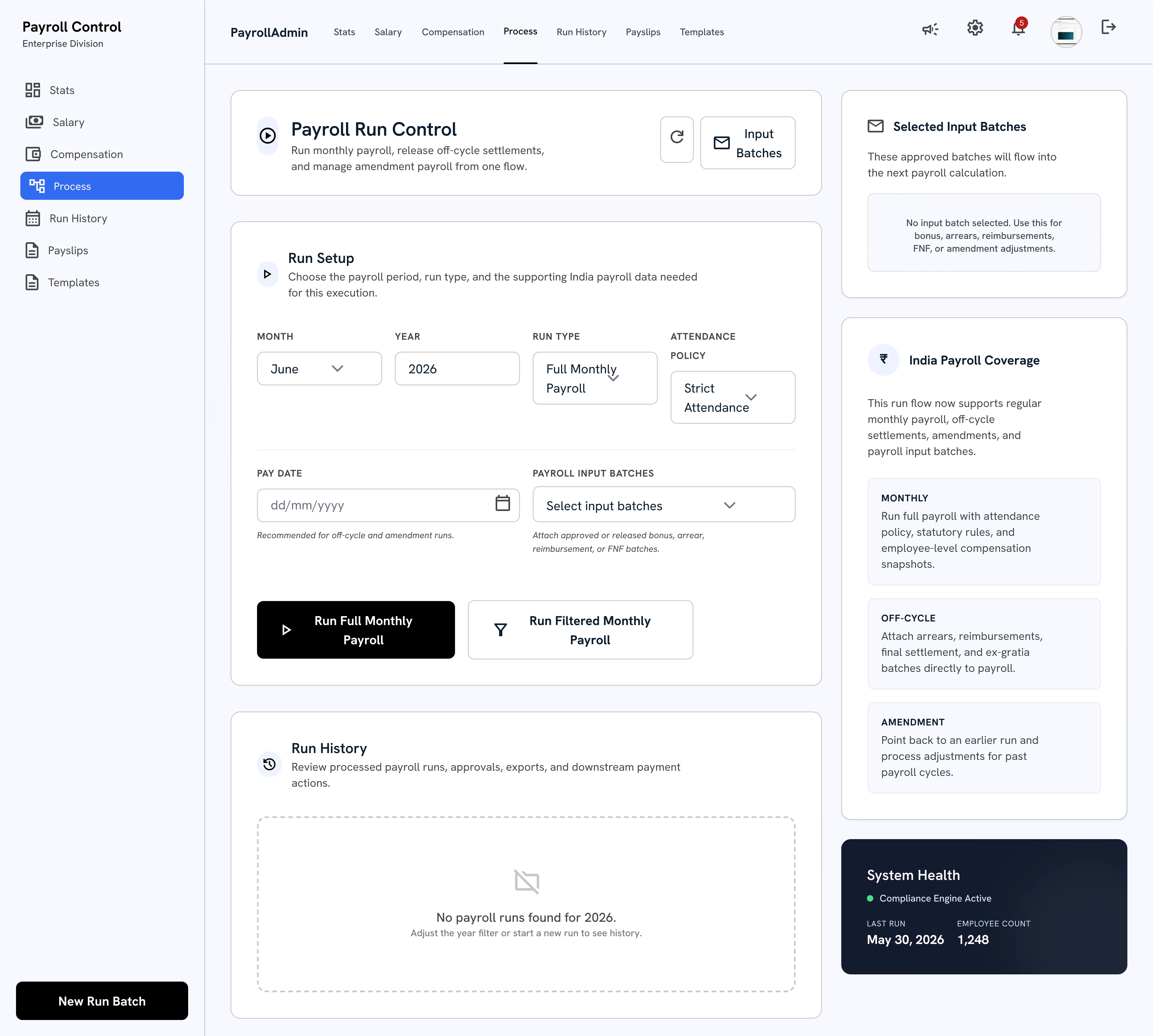Image resolution: width=1153 pixels, height=1036 pixels.
Task: Open Run History in the sidebar
Action: point(102,219)
